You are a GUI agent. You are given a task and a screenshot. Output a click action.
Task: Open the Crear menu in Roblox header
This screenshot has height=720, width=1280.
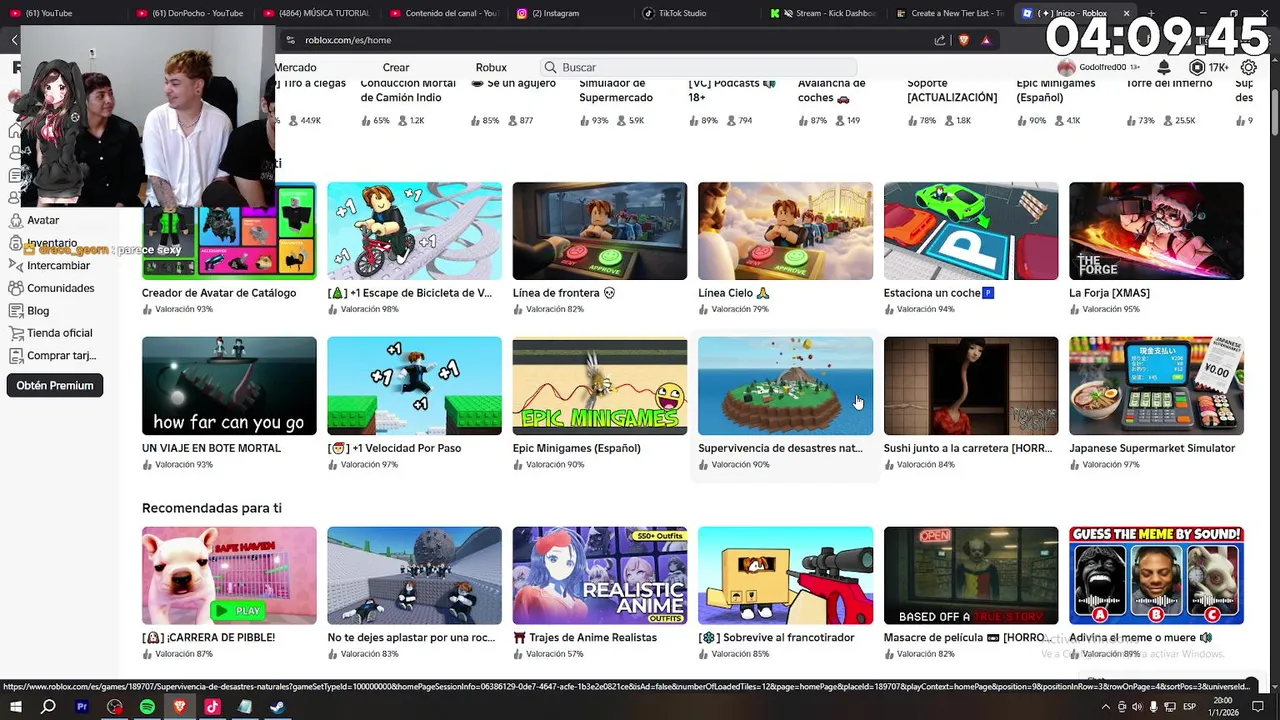click(x=396, y=67)
